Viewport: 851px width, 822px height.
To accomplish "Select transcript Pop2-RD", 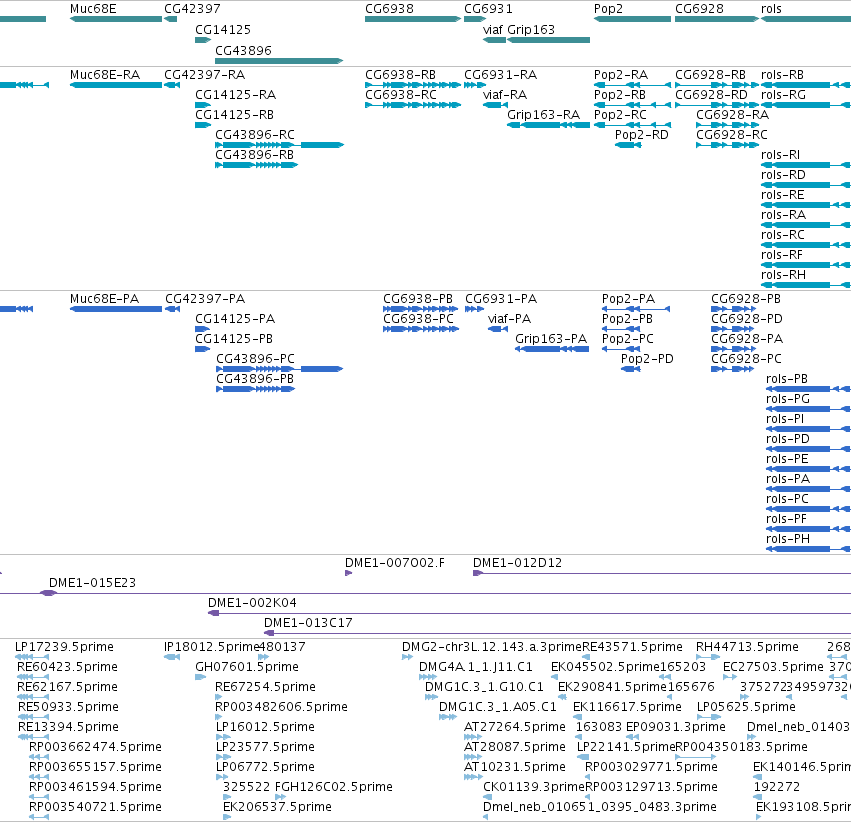I will [642, 135].
